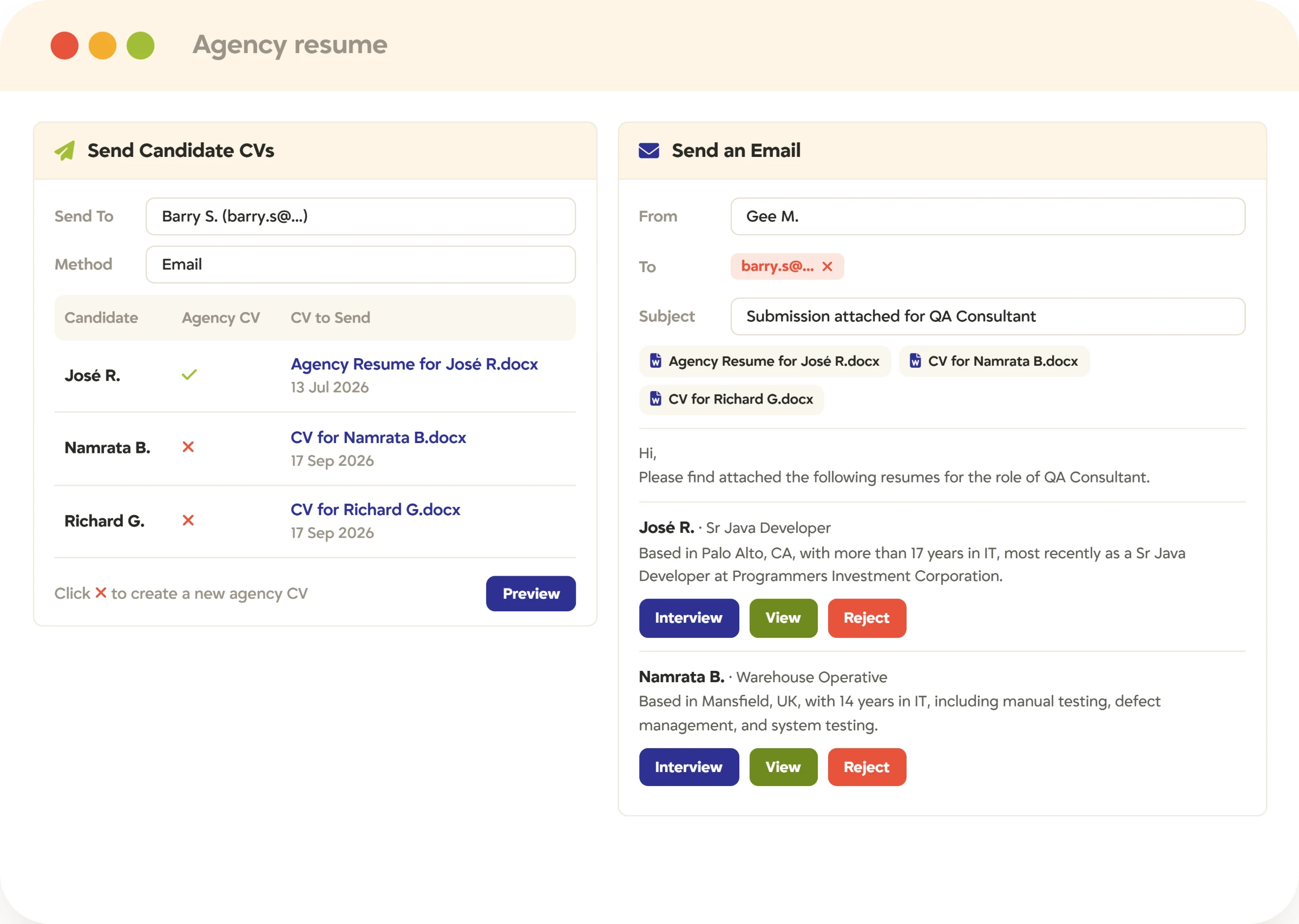
Task: Click the red X in the hint text
Action: pyautogui.click(x=101, y=593)
